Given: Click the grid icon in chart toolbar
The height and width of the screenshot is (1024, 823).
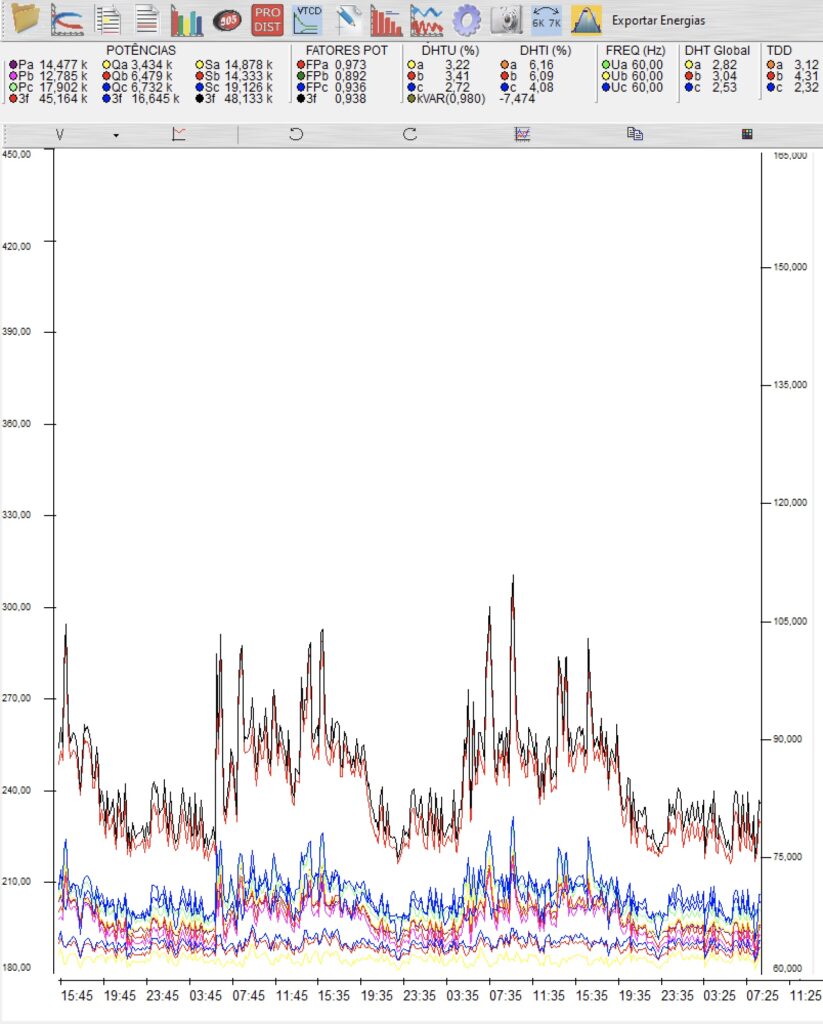Looking at the screenshot, I should click(746, 134).
